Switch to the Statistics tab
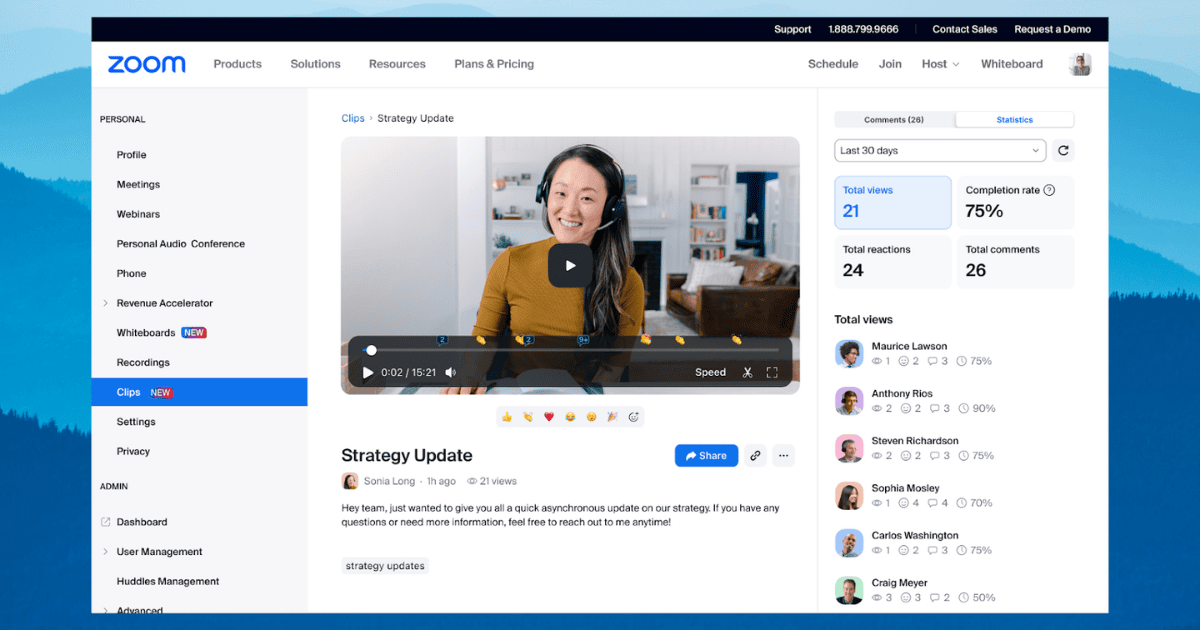This screenshot has height=630, width=1200. [1014, 120]
